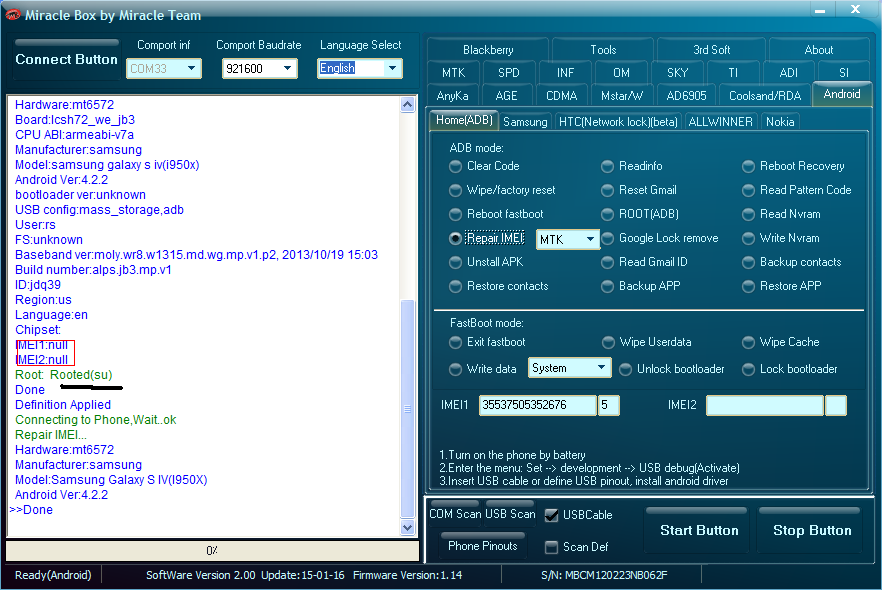The width and height of the screenshot is (882, 590).
Task: Switch to the CDMA tab
Action: tap(561, 96)
